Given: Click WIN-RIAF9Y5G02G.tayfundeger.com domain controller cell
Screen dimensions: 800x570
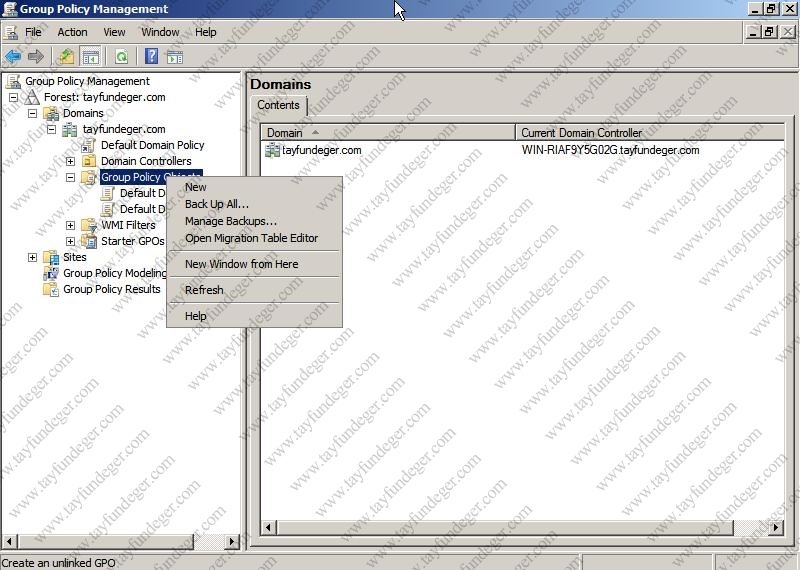Looking at the screenshot, I should pyautogui.click(x=610, y=151).
